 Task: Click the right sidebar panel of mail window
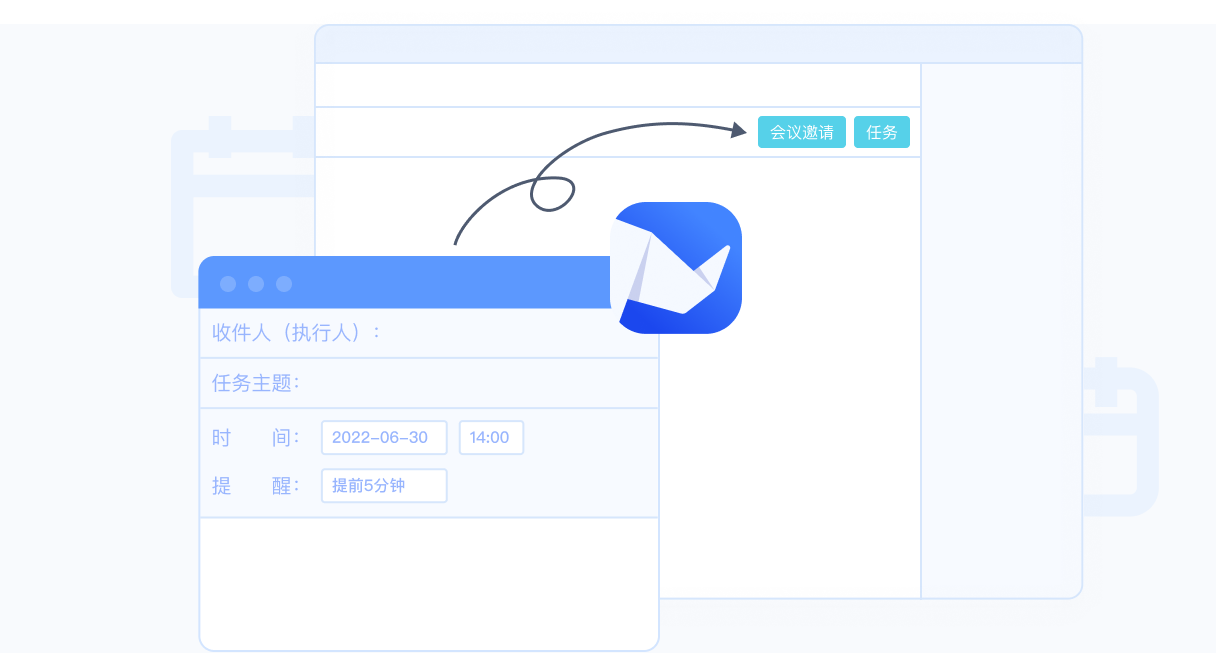click(1001, 330)
